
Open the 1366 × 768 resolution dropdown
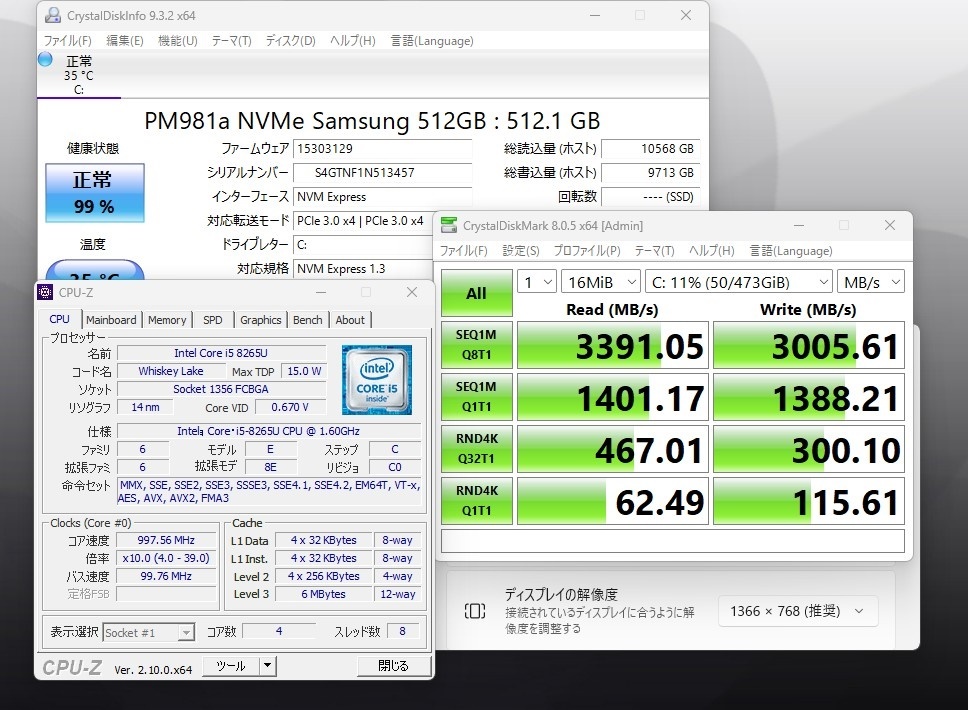click(x=798, y=611)
